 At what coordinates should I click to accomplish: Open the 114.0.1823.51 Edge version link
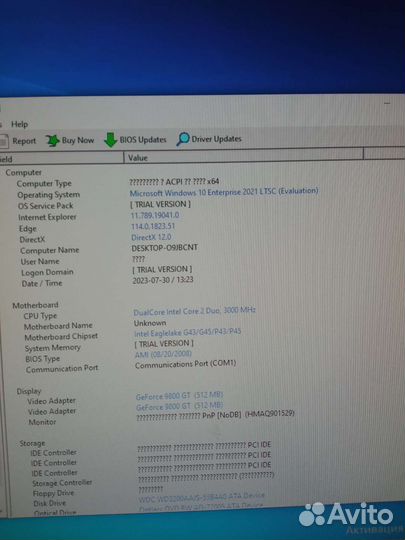click(x=153, y=226)
